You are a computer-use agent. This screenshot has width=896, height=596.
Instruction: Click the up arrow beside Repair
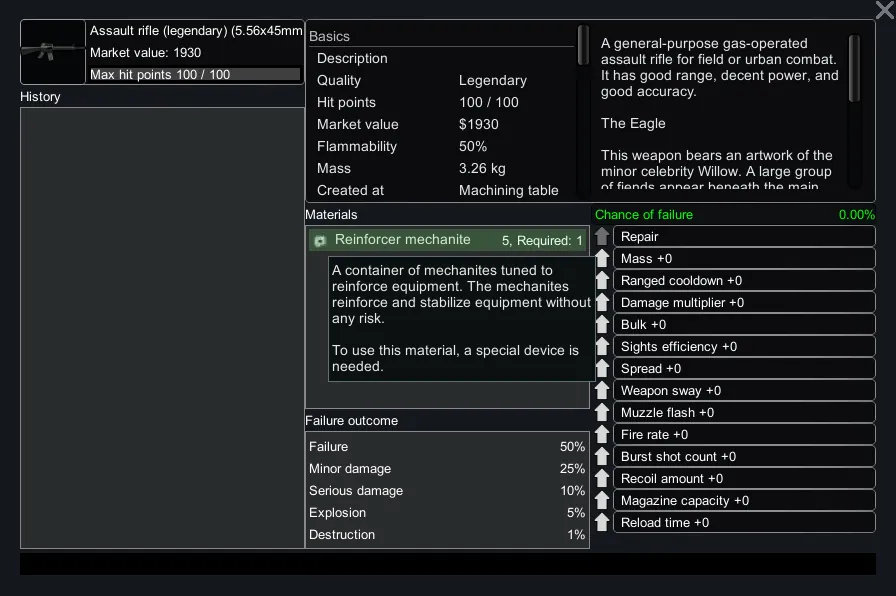coord(602,237)
